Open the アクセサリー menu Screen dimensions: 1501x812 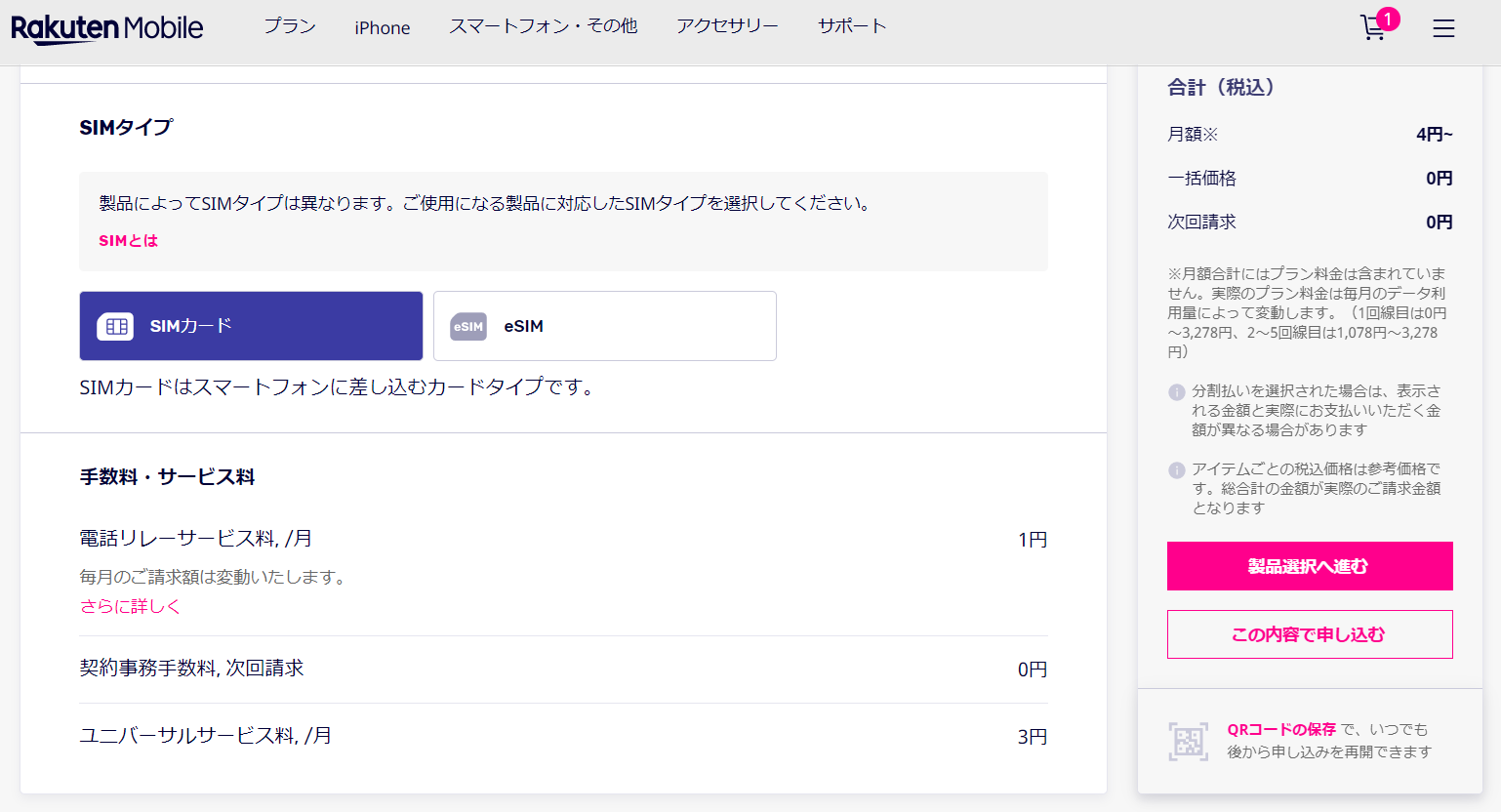coord(727,26)
